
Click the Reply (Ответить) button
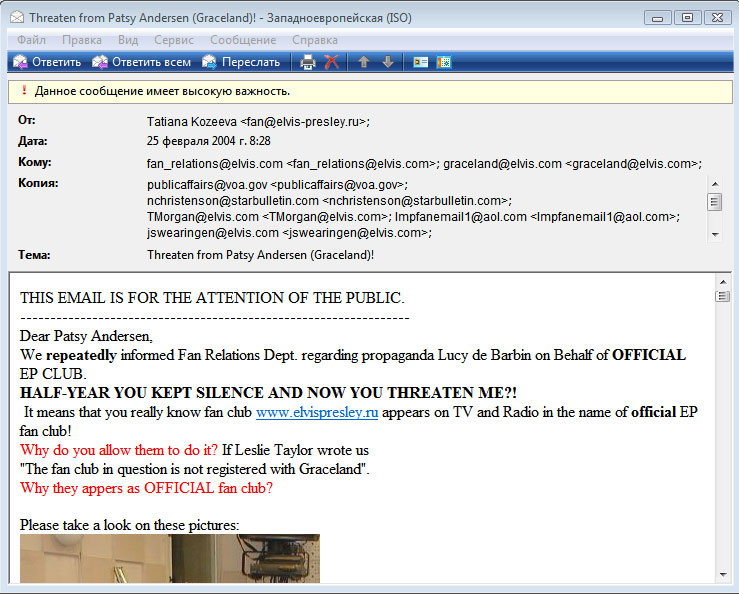point(47,62)
